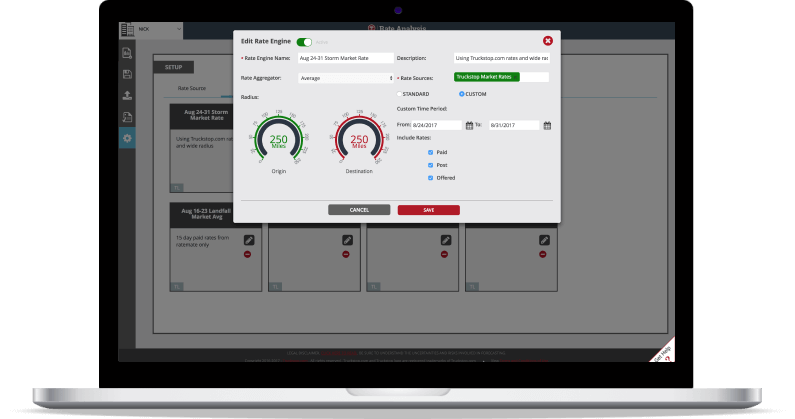The width and height of the screenshot is (795, 419).
Task: Uncheck the Paid rates checkbox
Action: click(430, 152)
